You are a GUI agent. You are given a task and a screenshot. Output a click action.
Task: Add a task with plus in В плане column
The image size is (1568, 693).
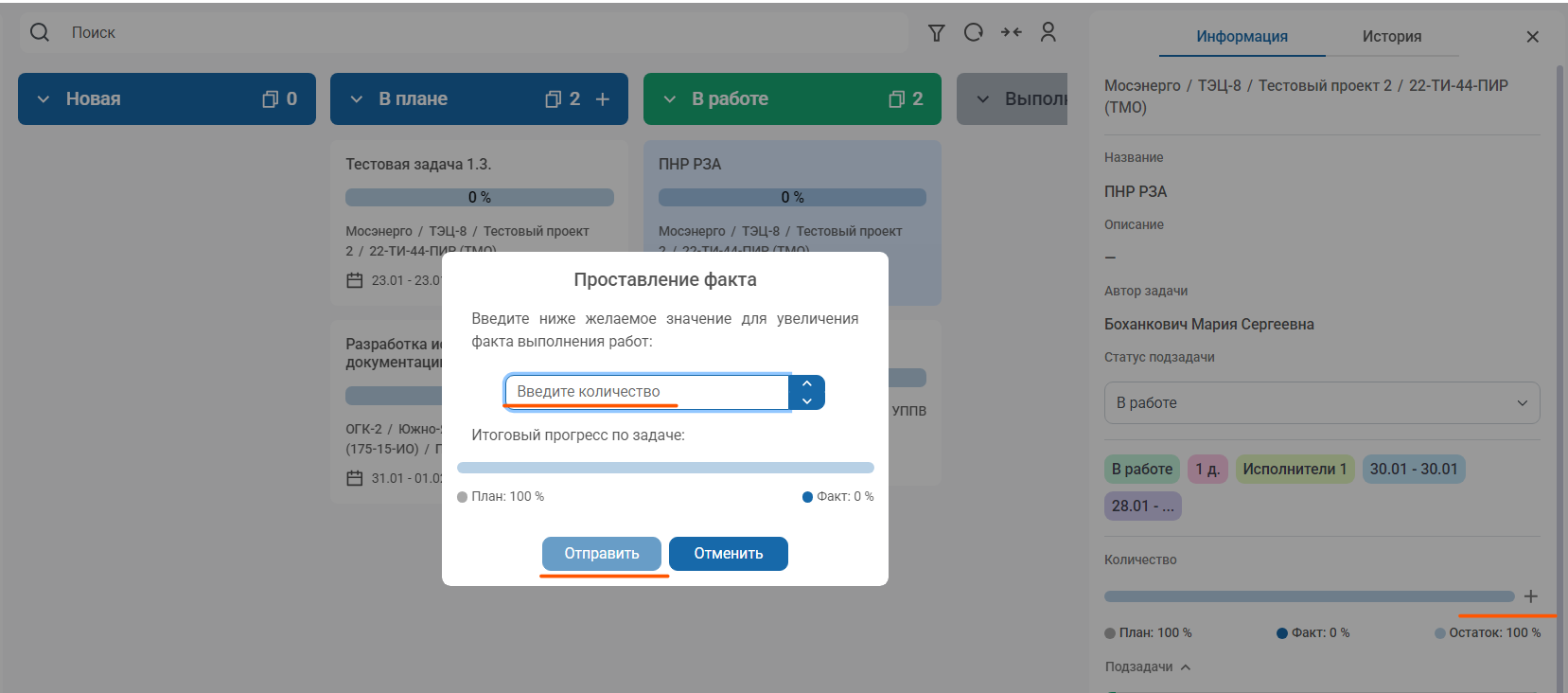tap(603, 99)
